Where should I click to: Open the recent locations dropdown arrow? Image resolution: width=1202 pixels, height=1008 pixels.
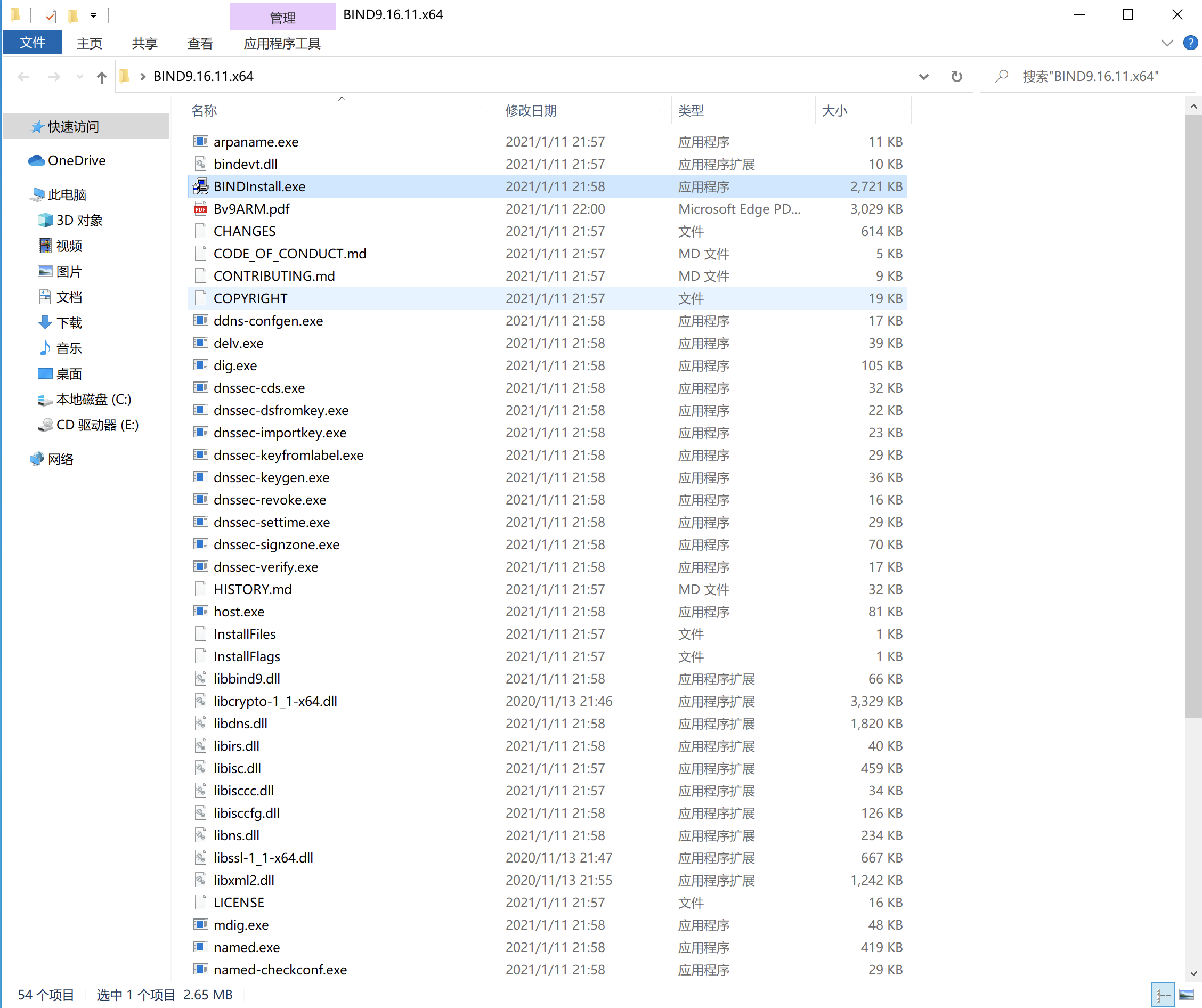pyautogui.click(x=79, y=77)
